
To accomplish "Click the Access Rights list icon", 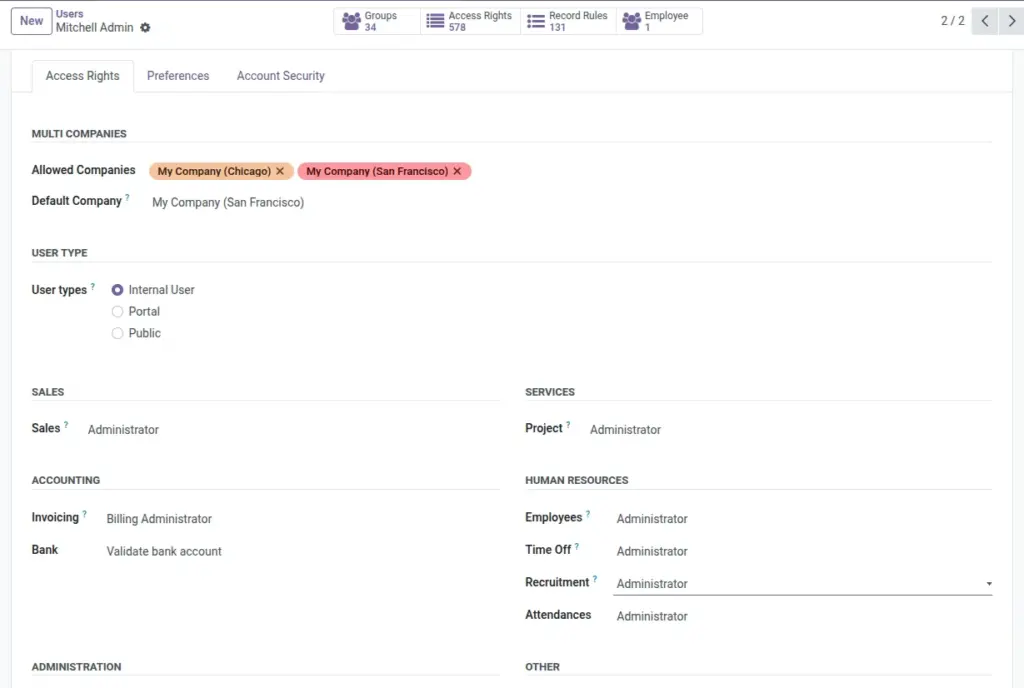I will pos(435,21).
